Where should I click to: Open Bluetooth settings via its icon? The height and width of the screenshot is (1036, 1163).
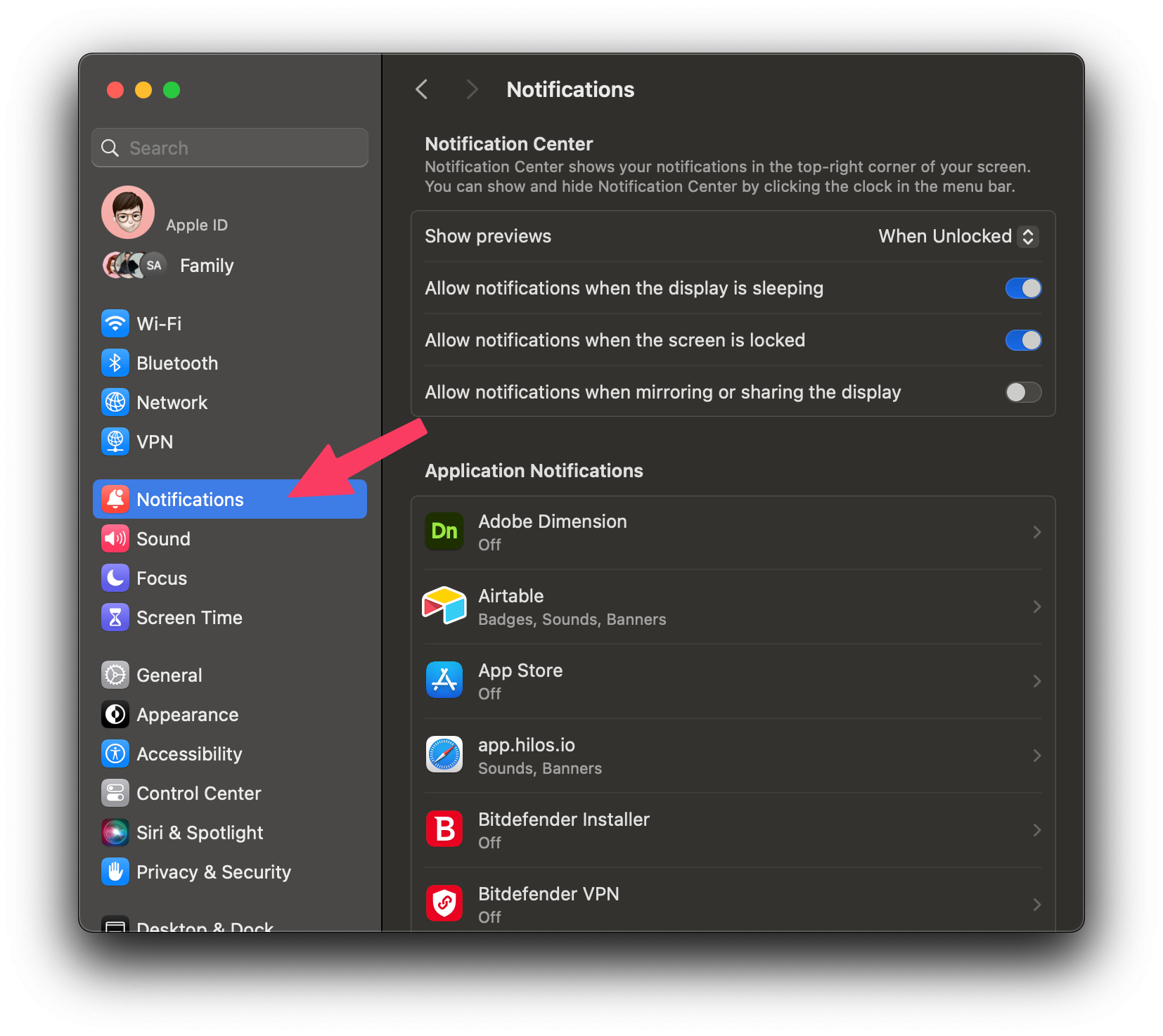point(115,363)
